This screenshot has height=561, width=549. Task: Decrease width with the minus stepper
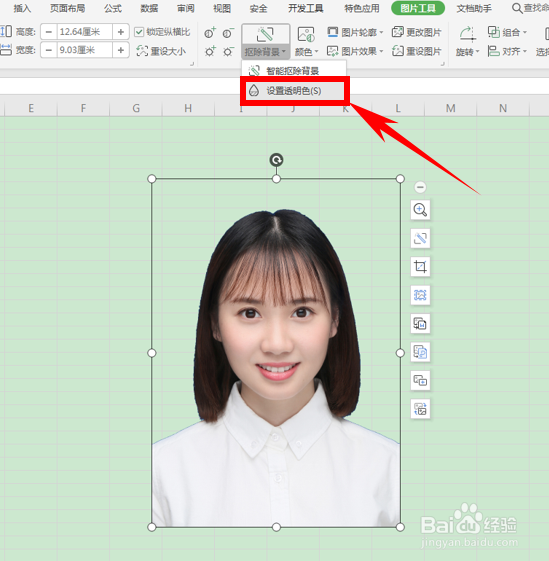(x=49, y=50)
